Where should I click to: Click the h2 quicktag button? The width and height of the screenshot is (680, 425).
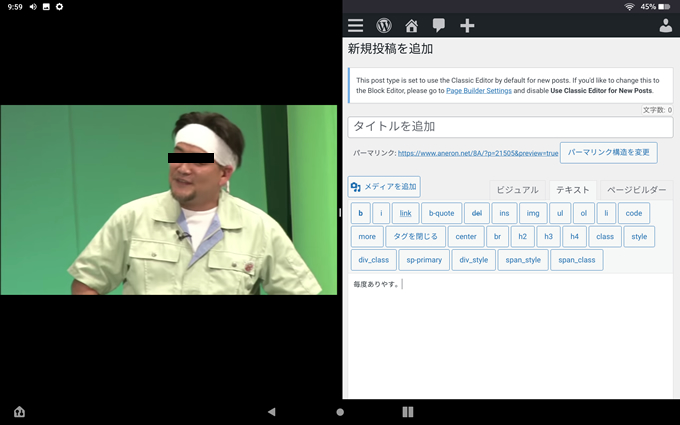[x=523, y=236]
